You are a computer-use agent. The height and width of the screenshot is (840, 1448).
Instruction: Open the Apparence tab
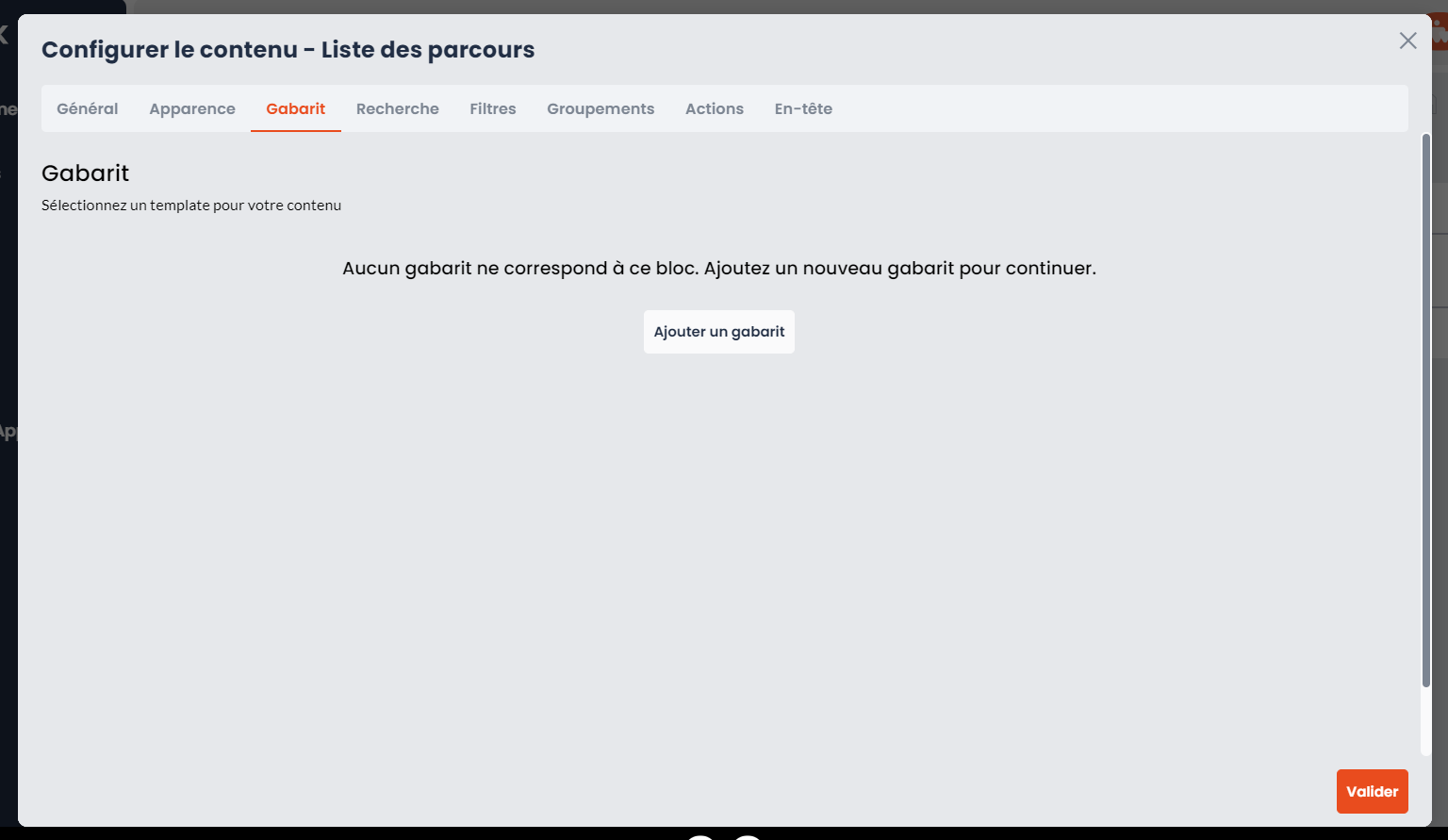192,108
